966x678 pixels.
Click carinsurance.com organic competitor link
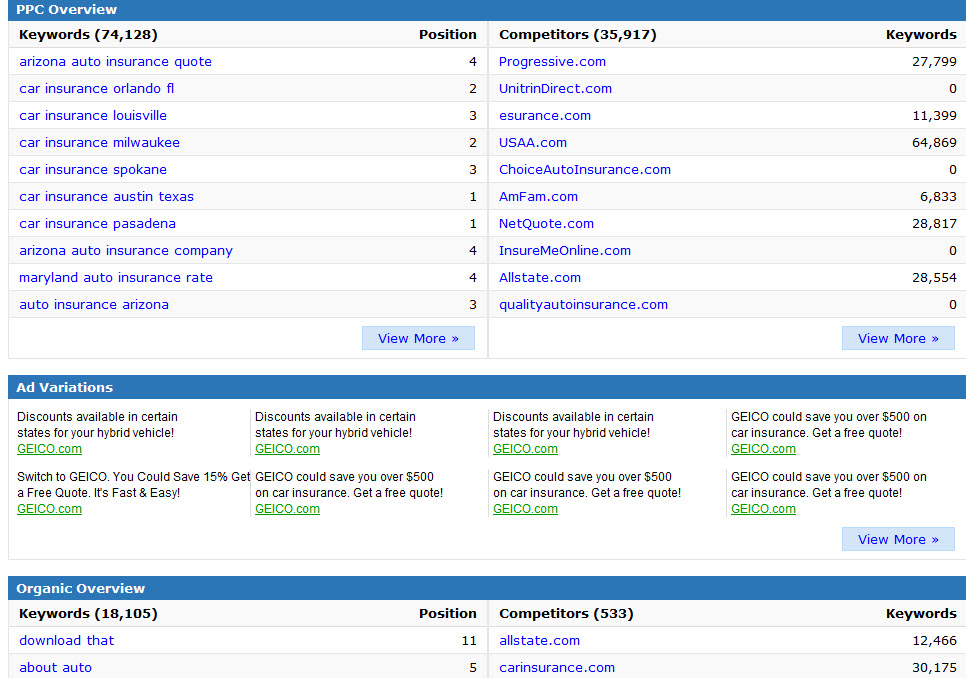click(557, 668)
